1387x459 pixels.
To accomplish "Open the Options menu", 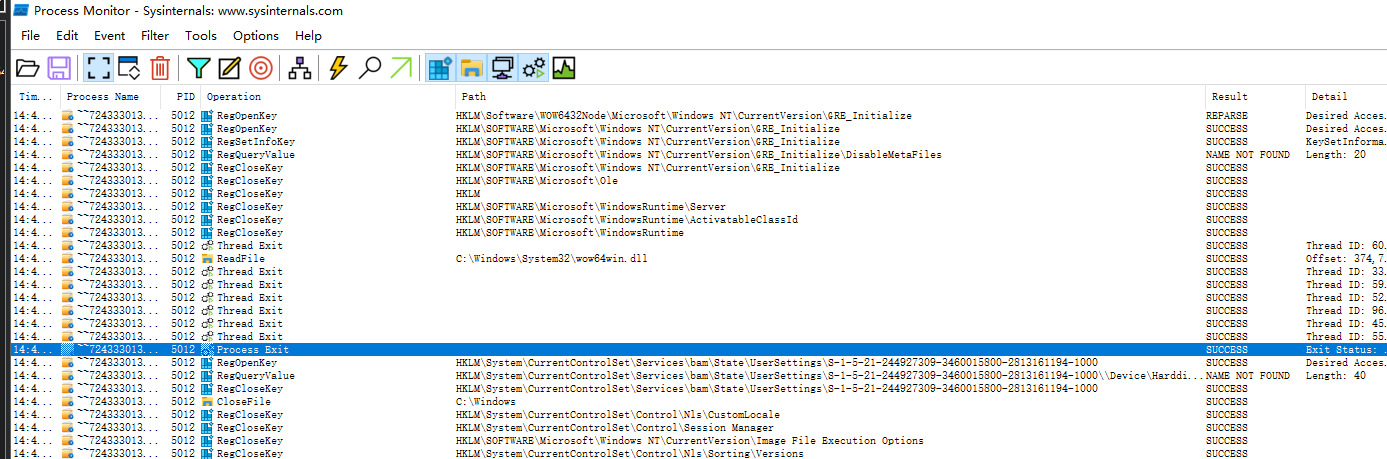I will [x=256, y=36].
